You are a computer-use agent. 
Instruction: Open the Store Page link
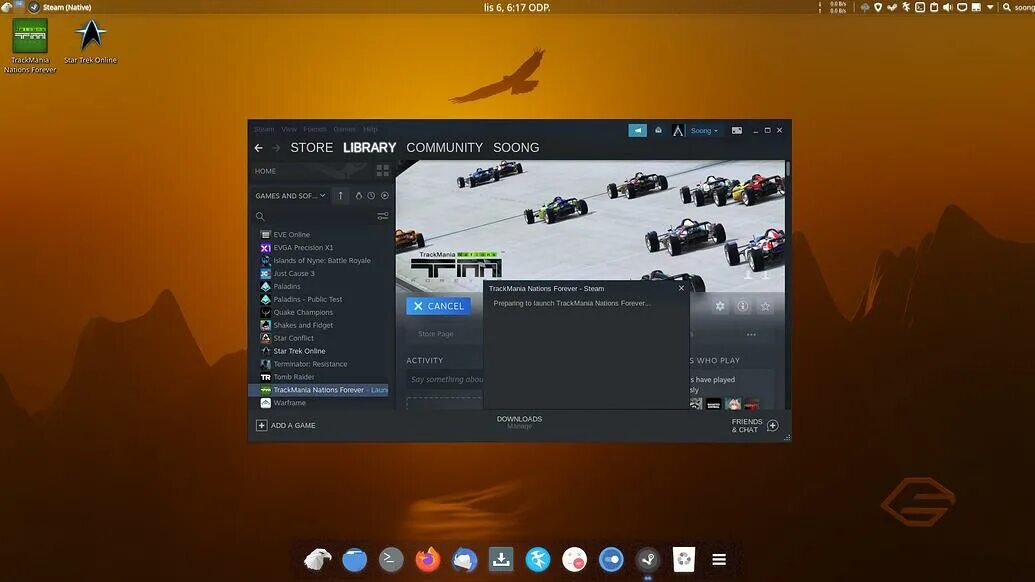436,334
